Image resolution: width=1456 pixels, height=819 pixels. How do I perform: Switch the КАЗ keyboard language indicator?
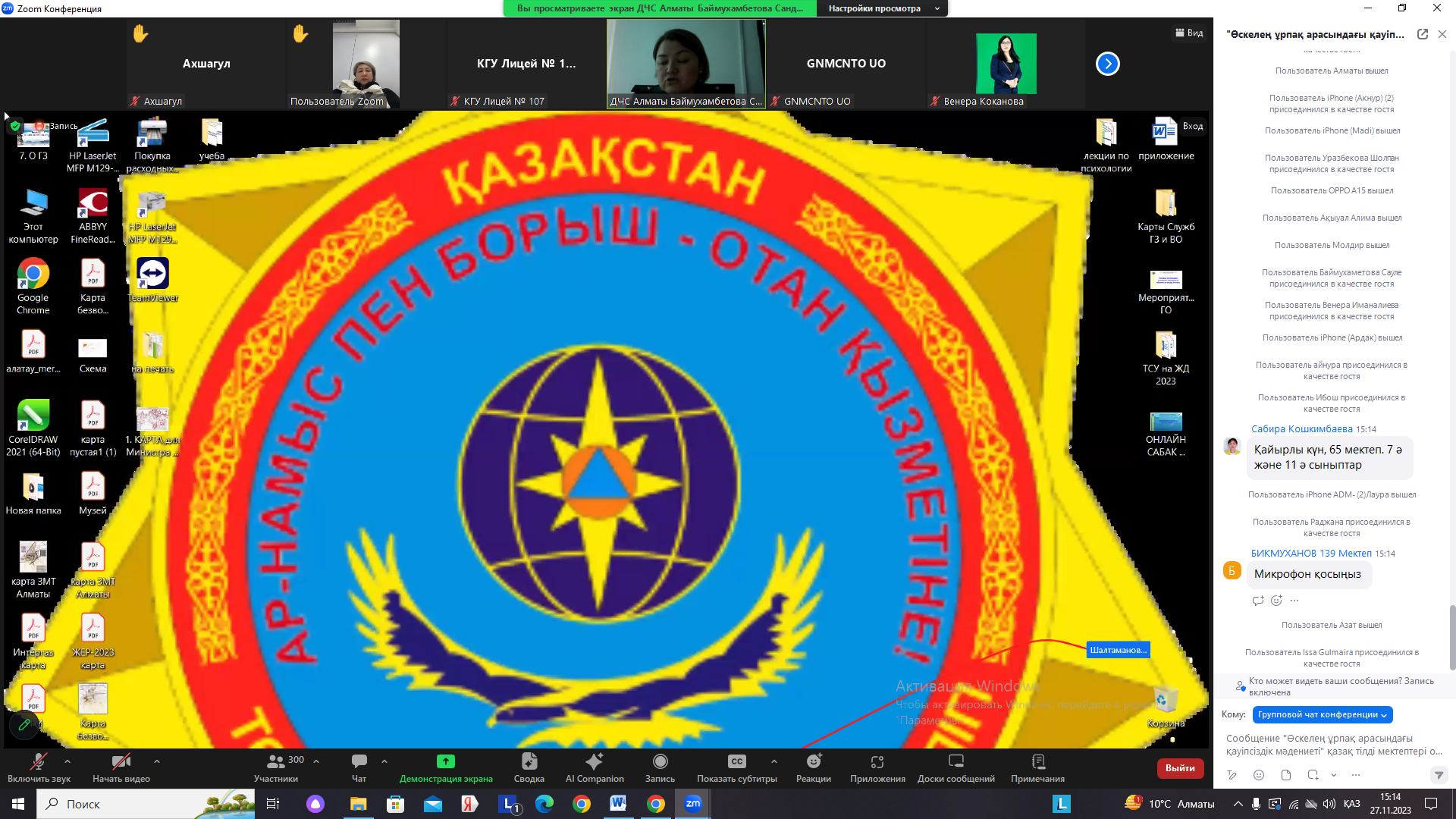tap(1351, 804)
